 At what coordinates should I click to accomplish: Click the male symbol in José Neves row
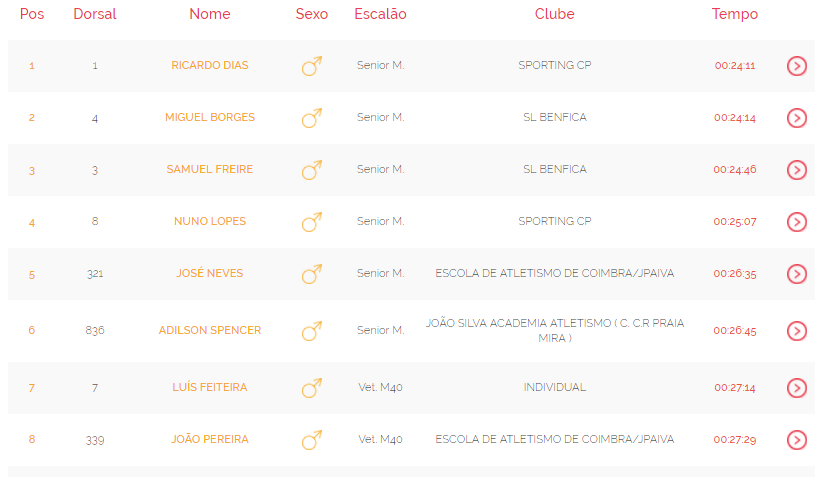312,274
